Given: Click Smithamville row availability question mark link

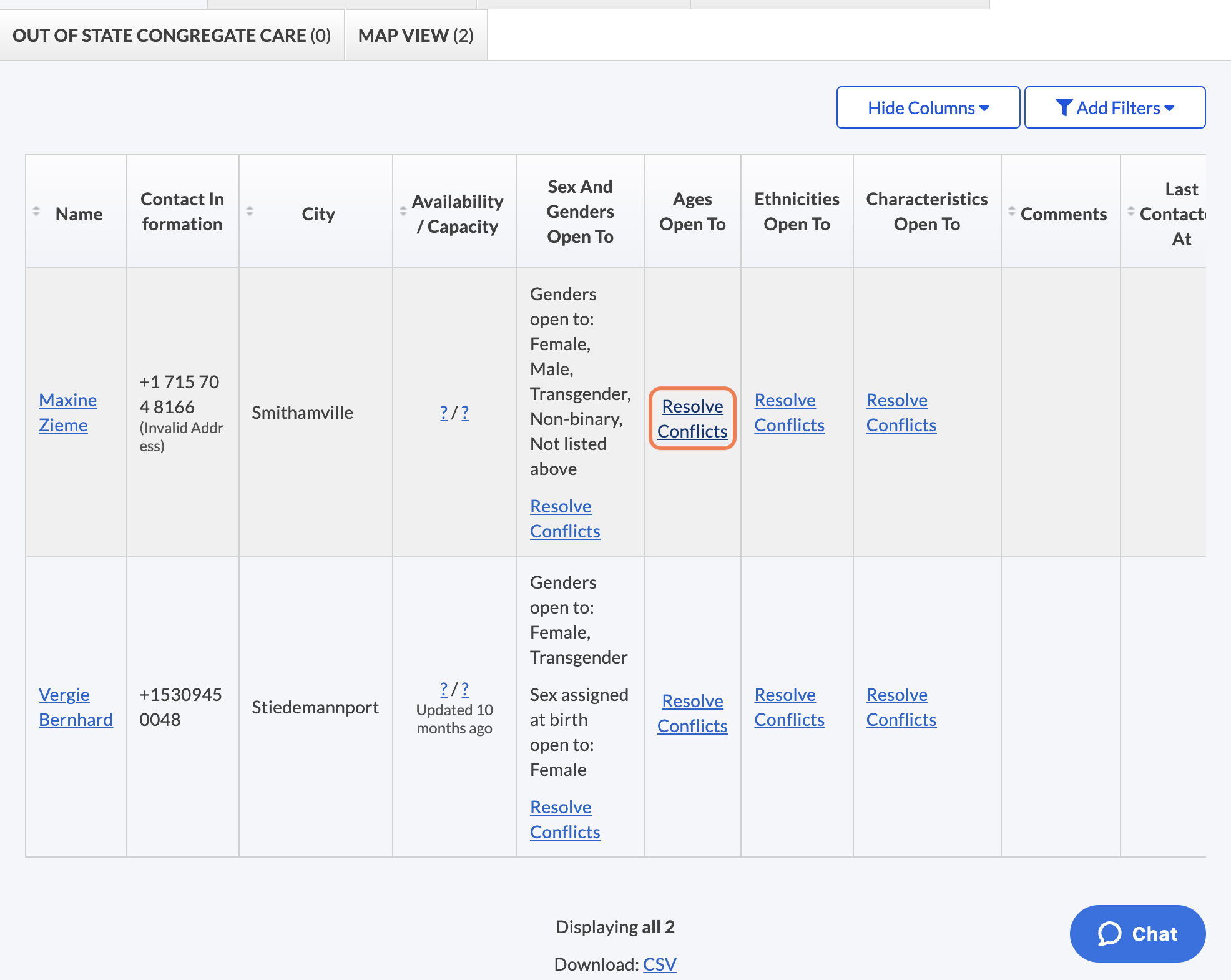Looking at the screenshot, I should [444, 413].
